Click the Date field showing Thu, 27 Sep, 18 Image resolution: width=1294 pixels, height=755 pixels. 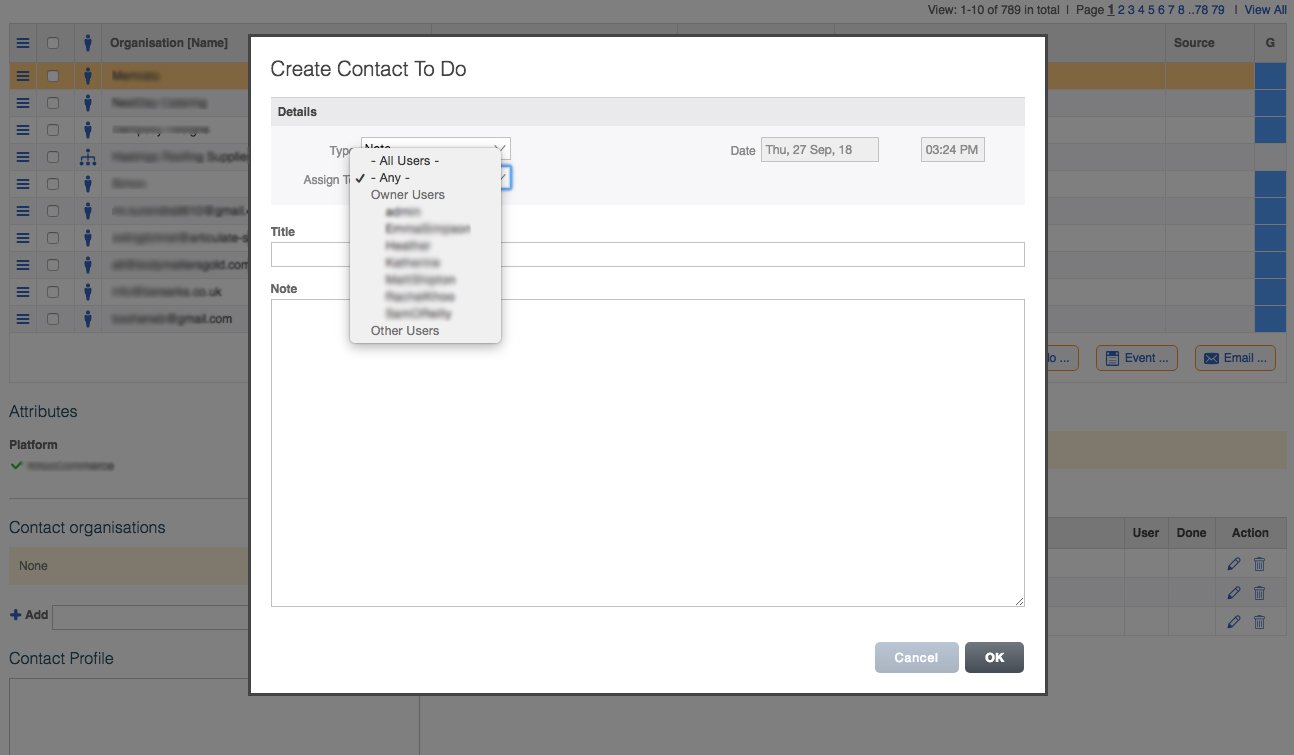[820, 150]
